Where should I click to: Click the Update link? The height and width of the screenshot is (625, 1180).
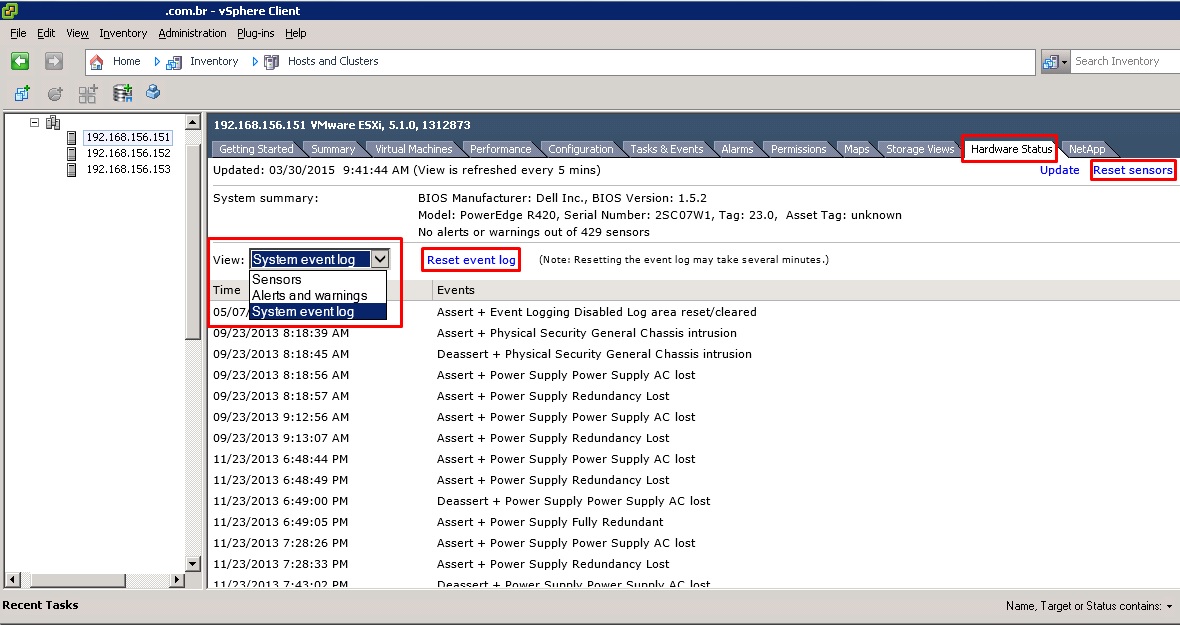[x=1059, y=170]
